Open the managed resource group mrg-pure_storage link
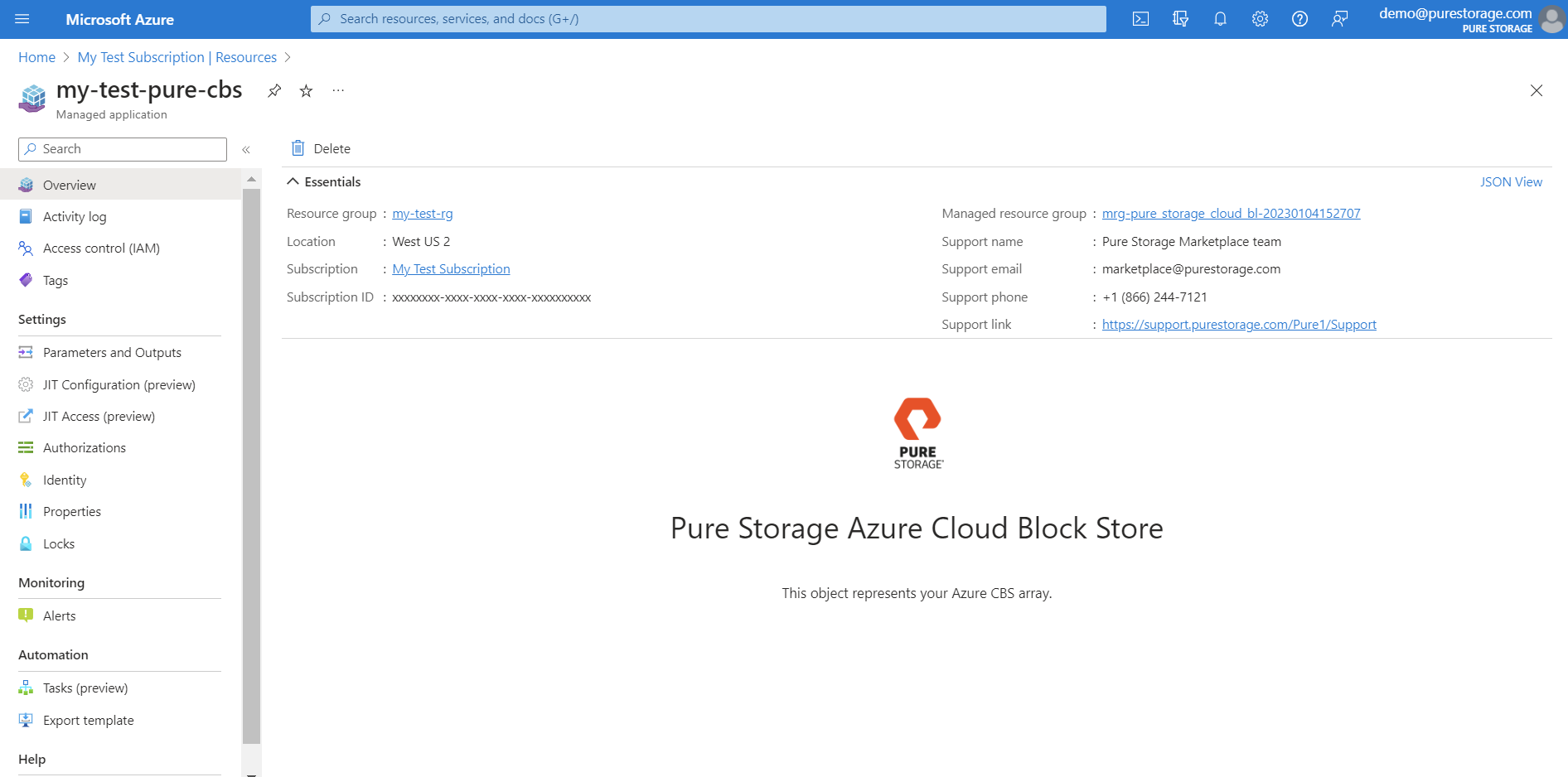 [x=1231, y=214]
